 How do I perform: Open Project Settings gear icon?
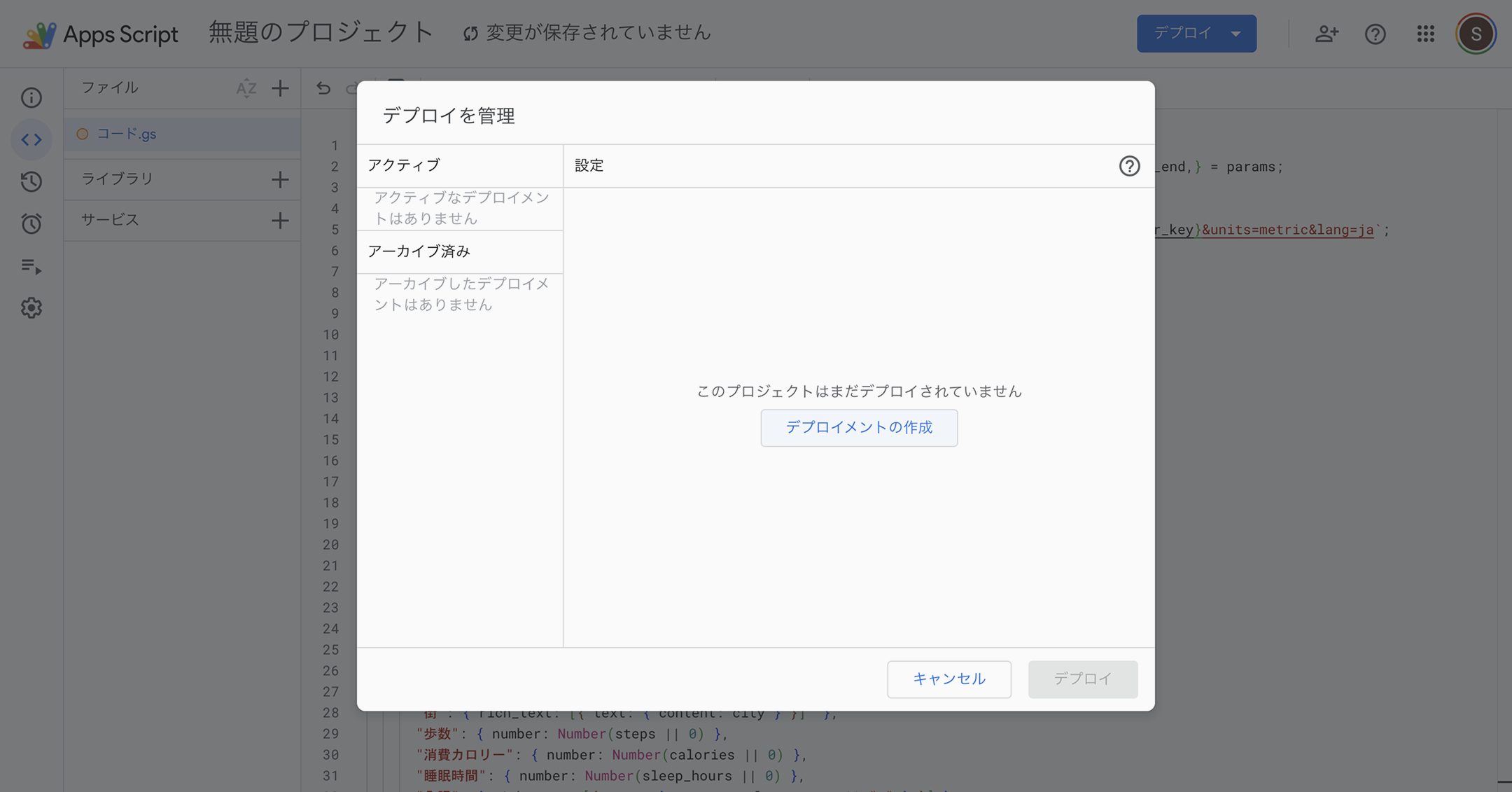tap(31, 307)
